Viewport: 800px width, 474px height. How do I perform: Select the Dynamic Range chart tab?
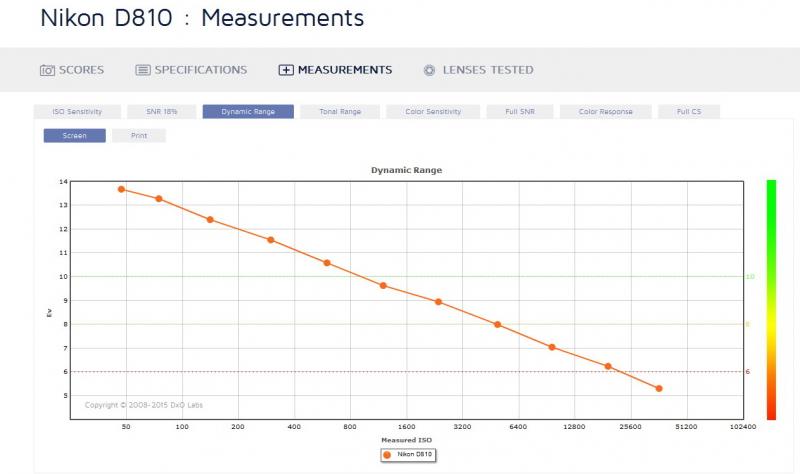(248, 111)
